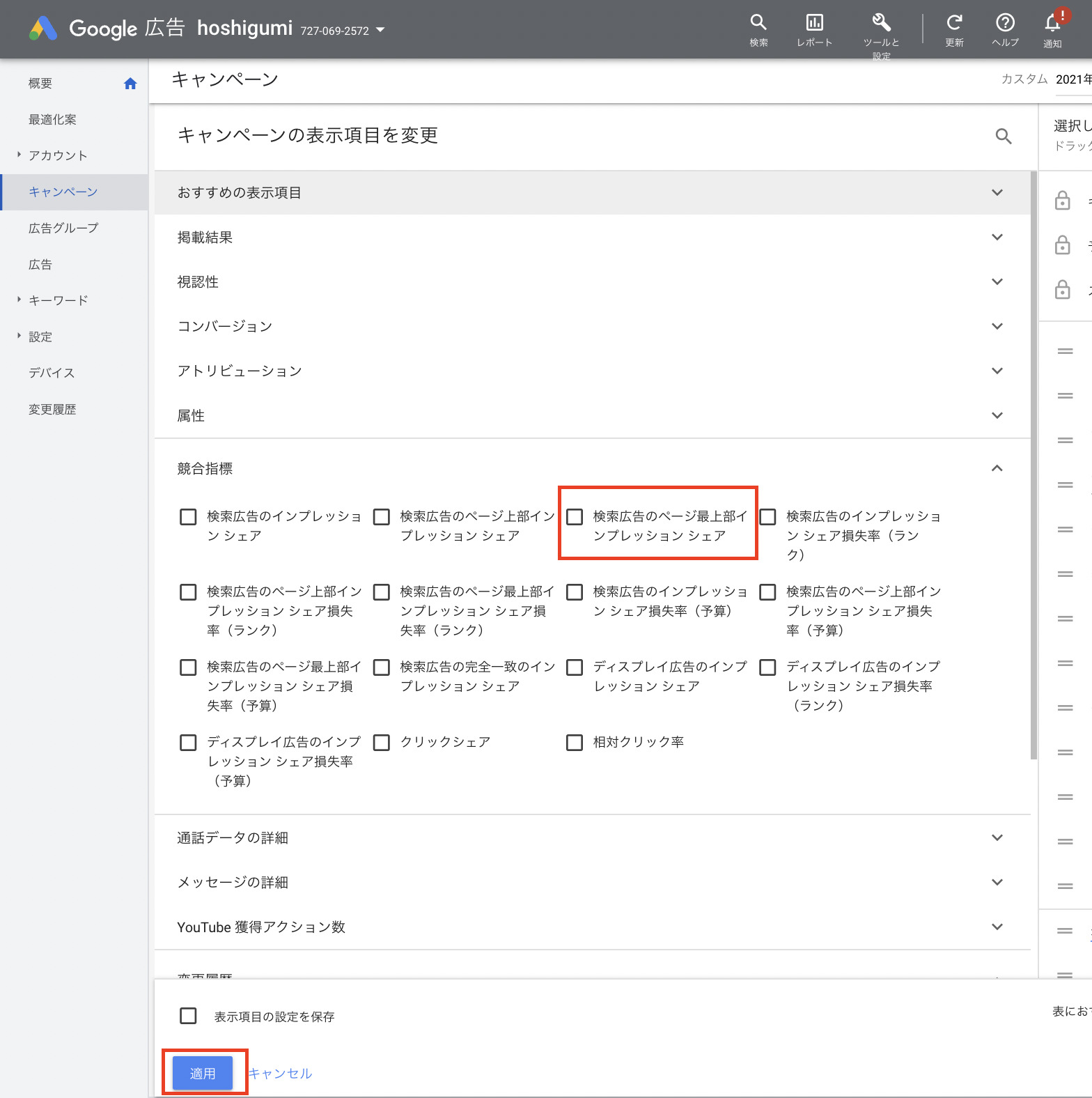
Task: Click the 更新 refresh icon
Action: pyautogui.click(x=954, y=23)
